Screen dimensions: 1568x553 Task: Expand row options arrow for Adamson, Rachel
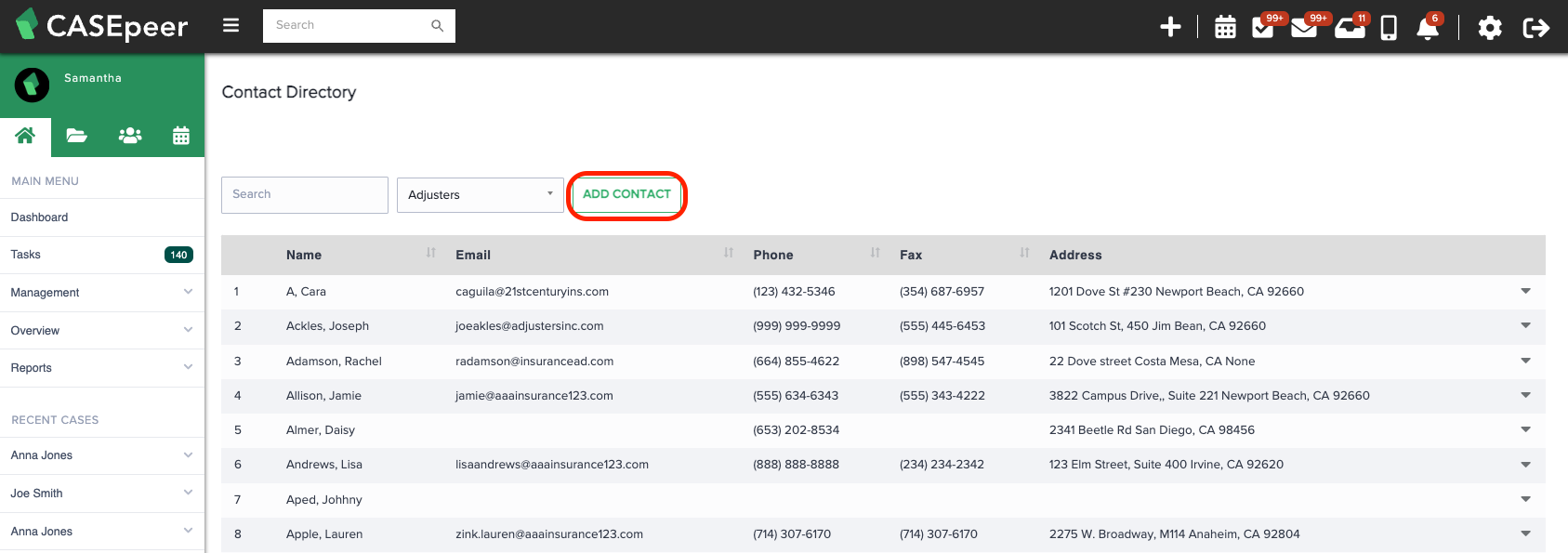pyautogui.click(x=1525, y=361)
